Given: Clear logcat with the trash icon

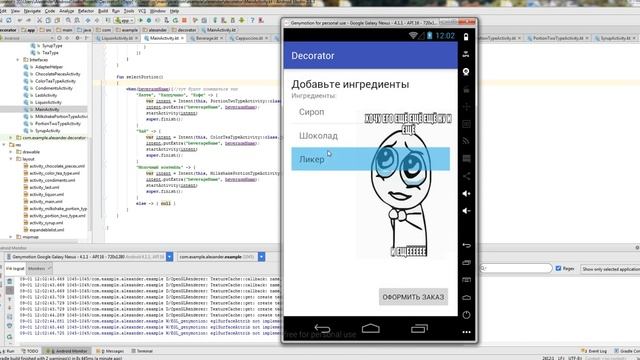Looking at the screenshot, I should (10, 281).
